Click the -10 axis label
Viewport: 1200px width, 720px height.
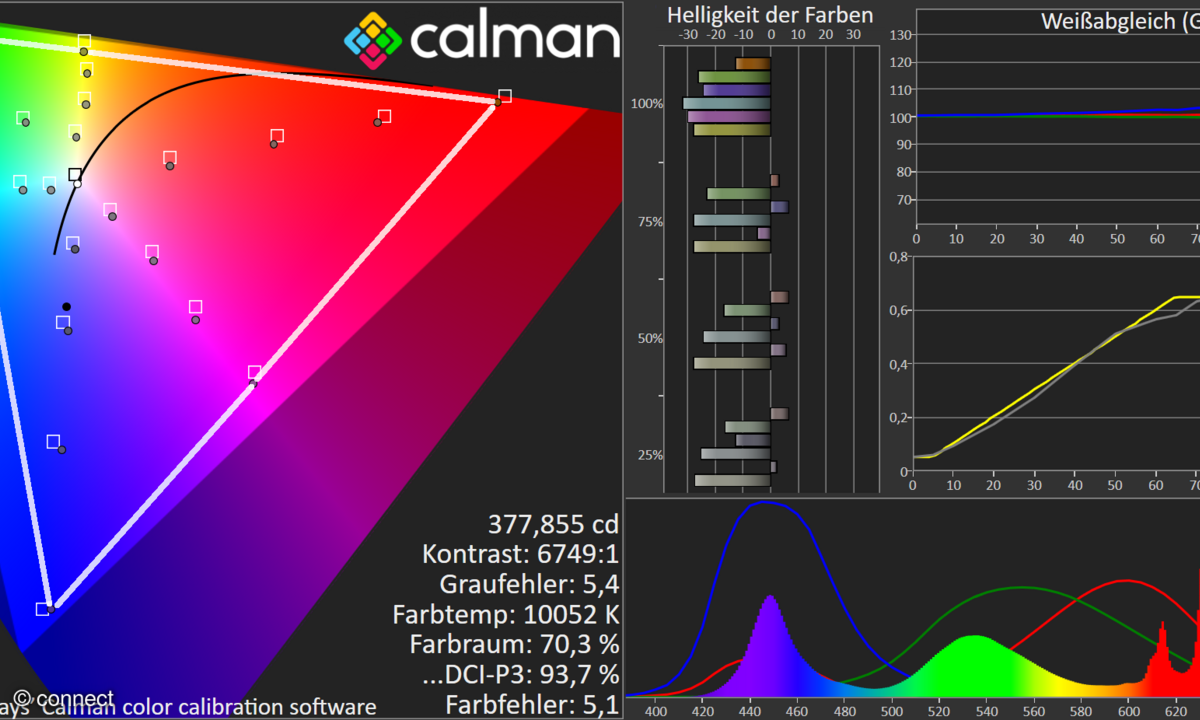pos(742,34)
